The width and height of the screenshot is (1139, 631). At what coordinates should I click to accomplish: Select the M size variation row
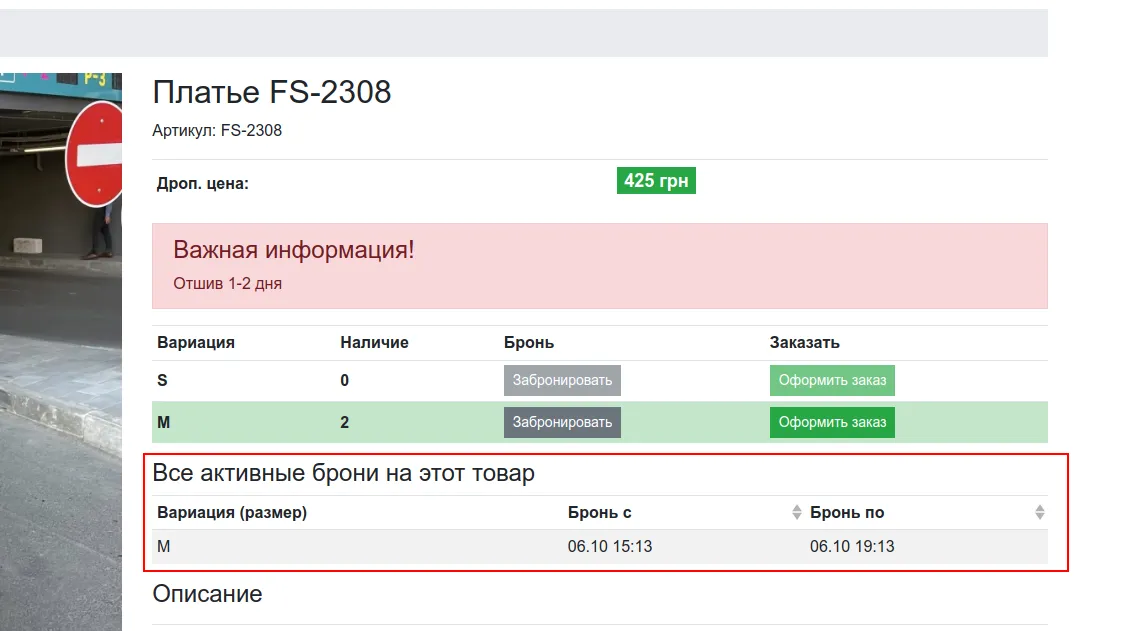(x=600, y=423)
